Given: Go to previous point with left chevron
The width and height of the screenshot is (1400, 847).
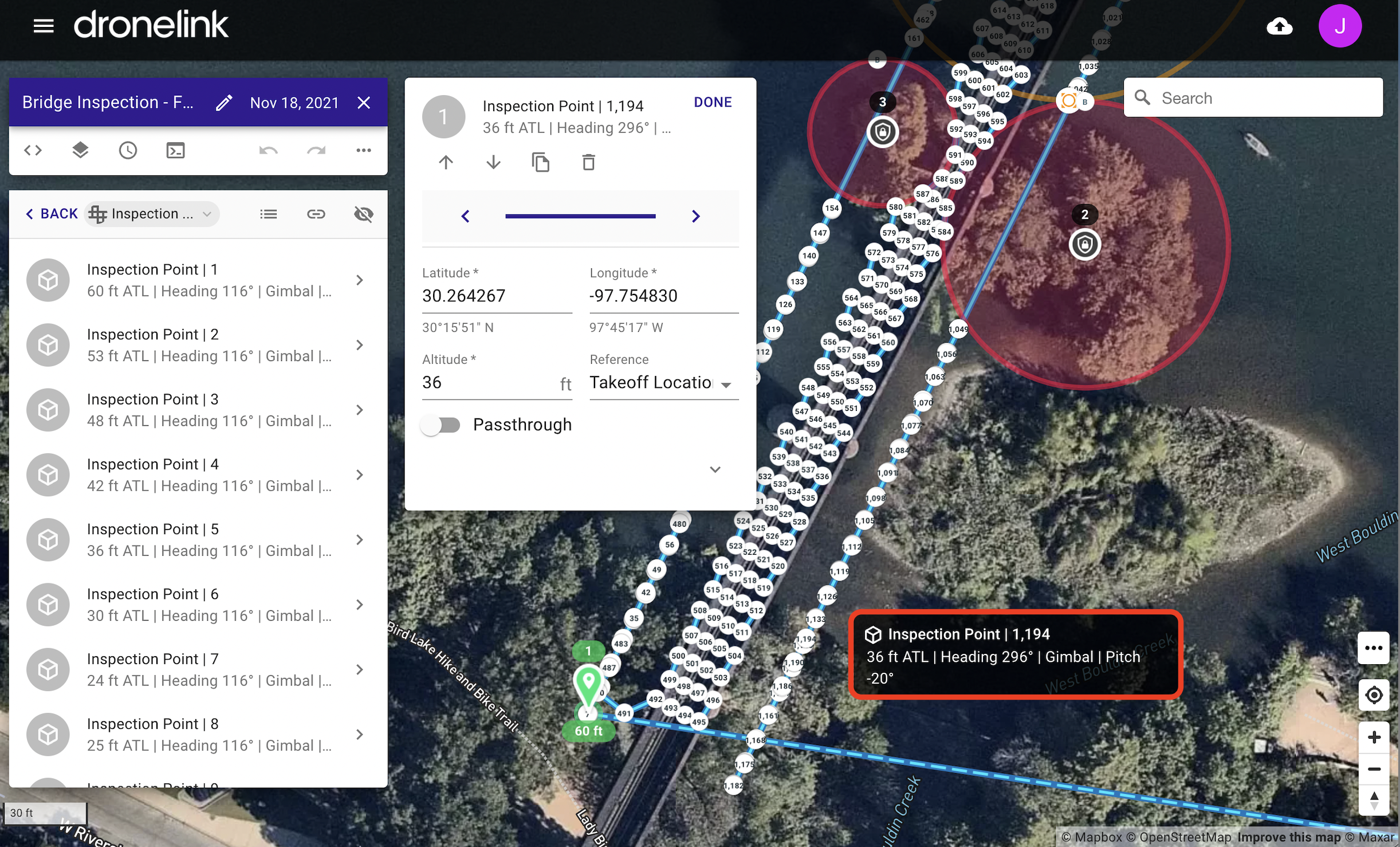Looking at the screenshot, I should (x=465, y=216).
